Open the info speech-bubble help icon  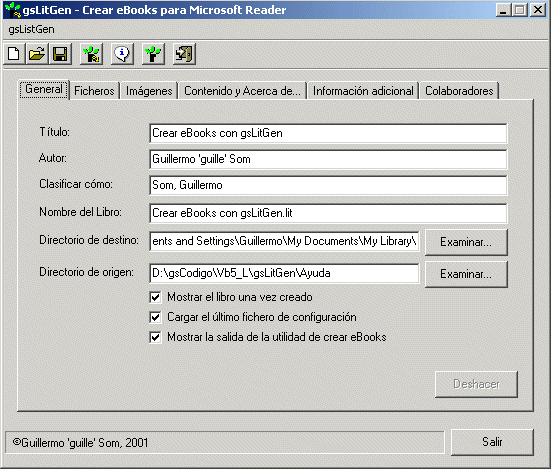(x=122, y=54)
